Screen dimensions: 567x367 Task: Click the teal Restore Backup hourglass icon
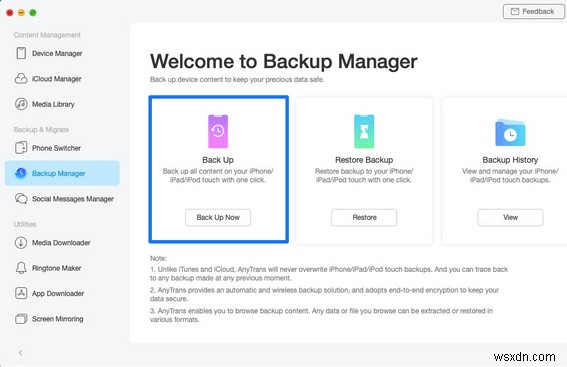364,131
